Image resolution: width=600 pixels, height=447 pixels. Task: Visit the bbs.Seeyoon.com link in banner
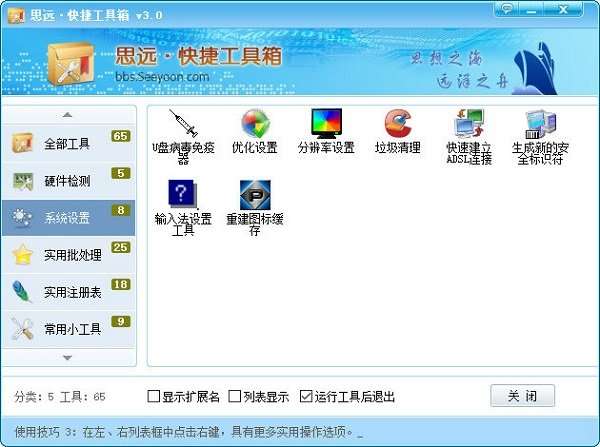click(162, 77)
